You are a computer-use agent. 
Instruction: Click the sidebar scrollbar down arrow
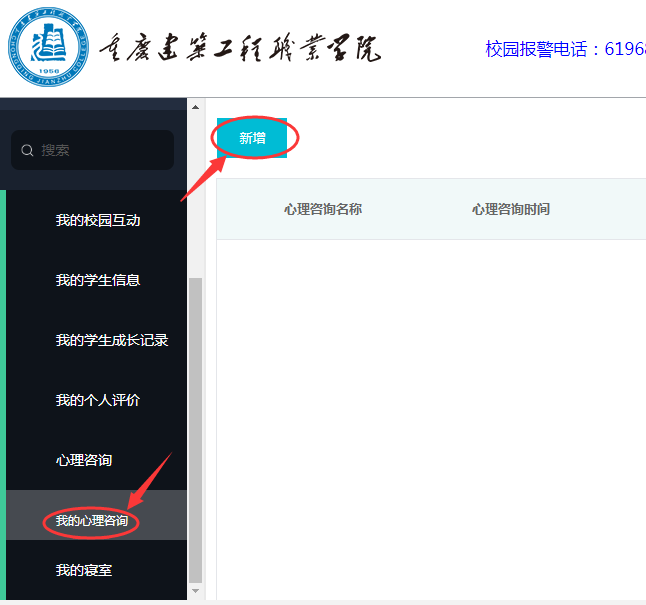click(195, 592)
